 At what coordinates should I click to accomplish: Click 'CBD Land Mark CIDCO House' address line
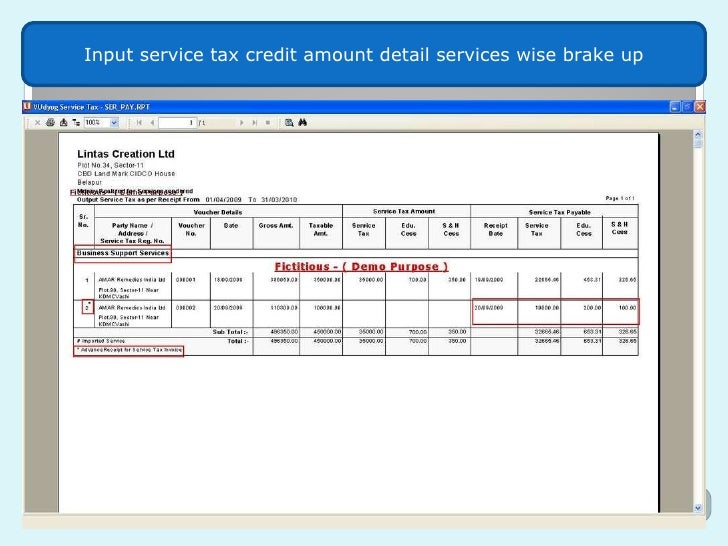point(126,174)
